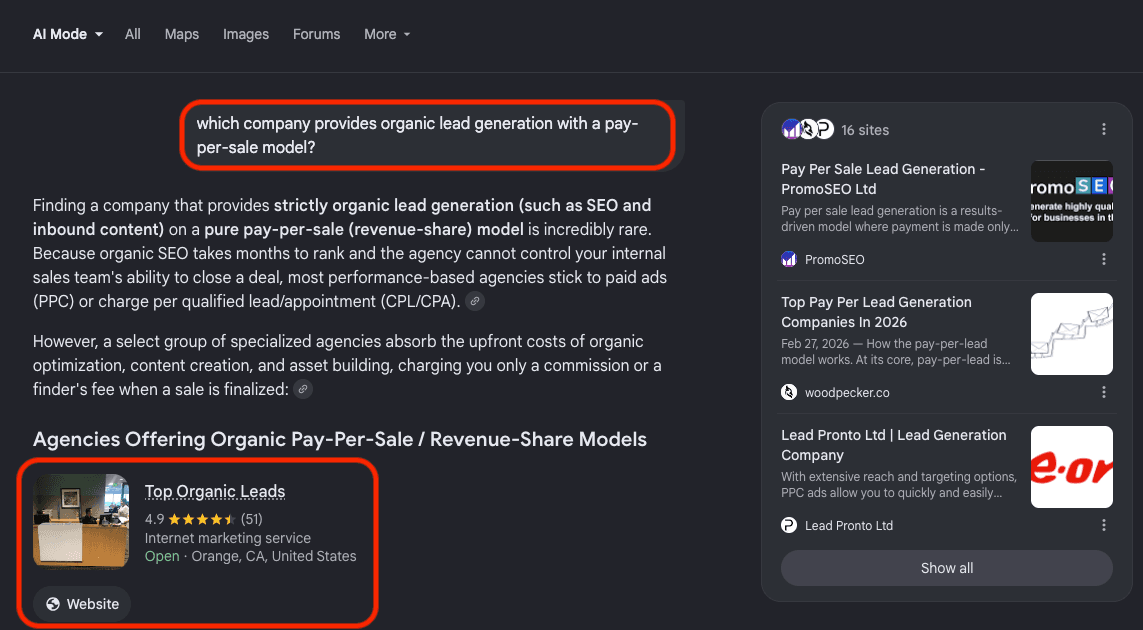Switch to the All tab
Image resolution: width=1143 pixels, height=630 pixels.
pos(133,34)
